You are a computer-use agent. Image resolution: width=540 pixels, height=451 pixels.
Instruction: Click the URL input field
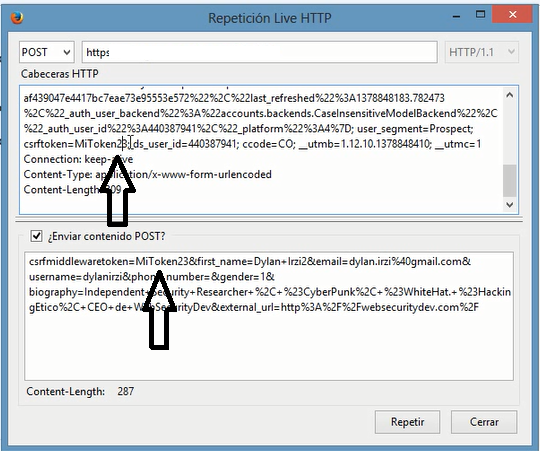pyautogui.click(x=260, y=52)
